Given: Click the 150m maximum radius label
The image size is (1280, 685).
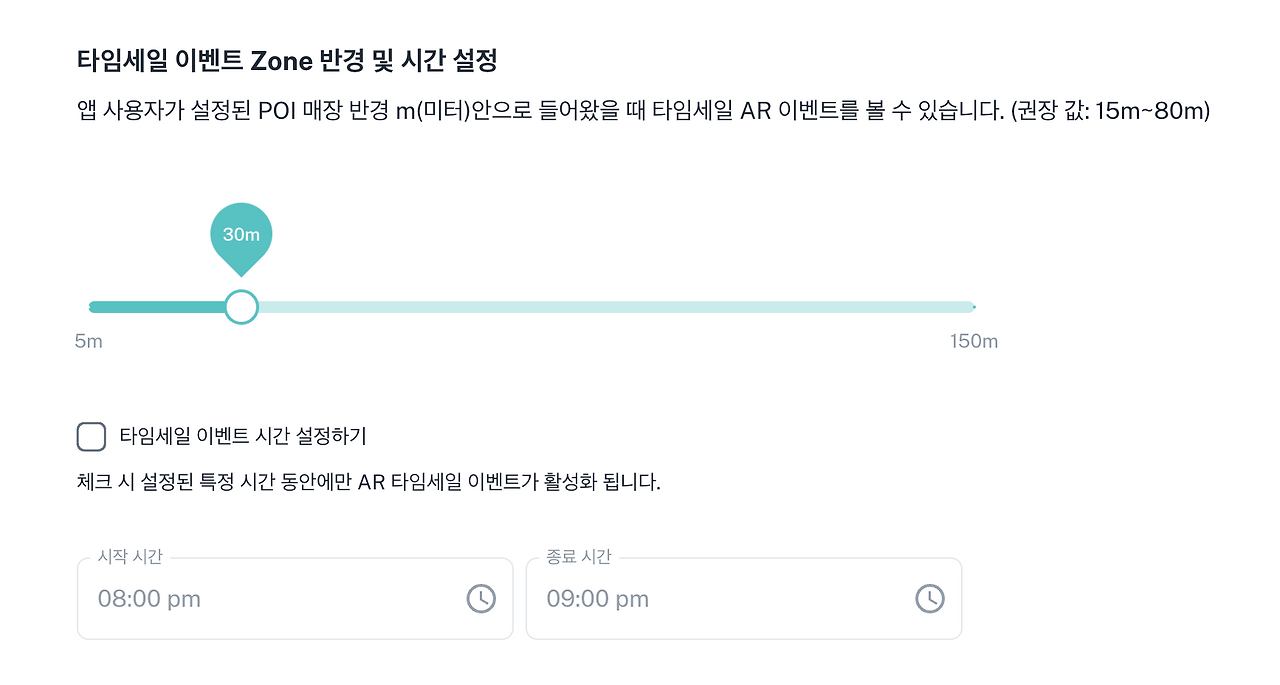Looking at the screenshot, I should point(972,341).
